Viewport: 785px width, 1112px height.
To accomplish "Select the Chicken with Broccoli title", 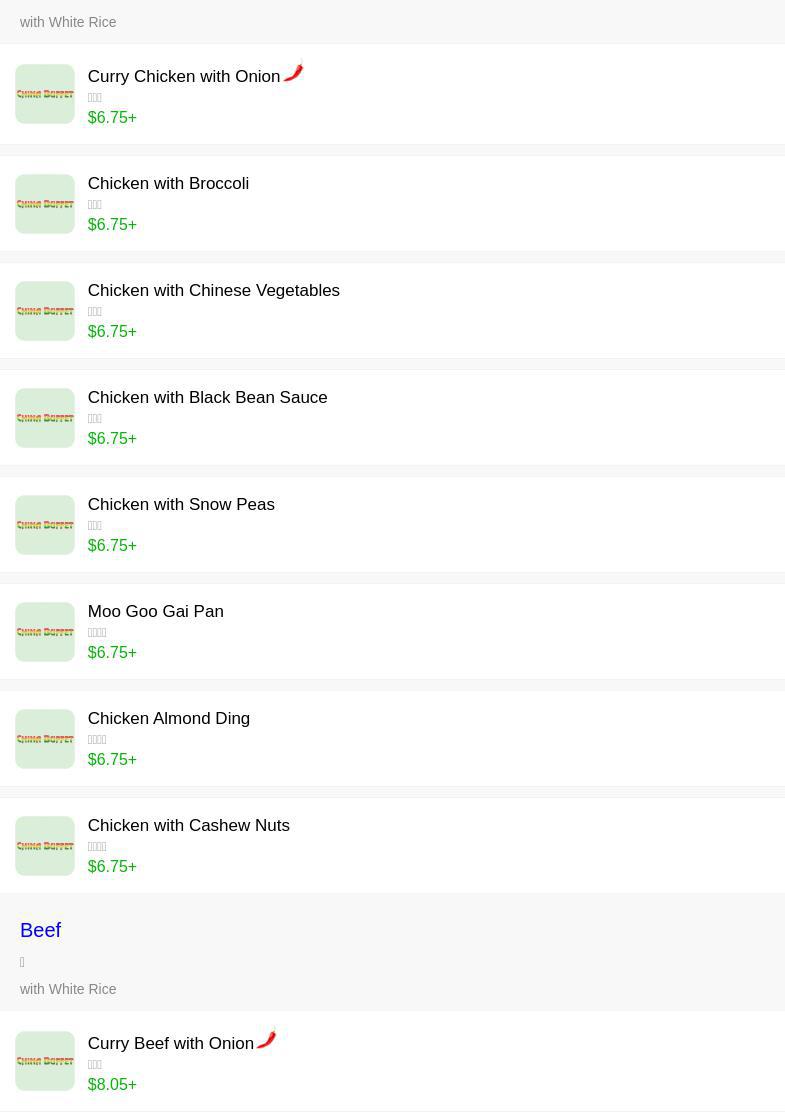I will (168, 184).
